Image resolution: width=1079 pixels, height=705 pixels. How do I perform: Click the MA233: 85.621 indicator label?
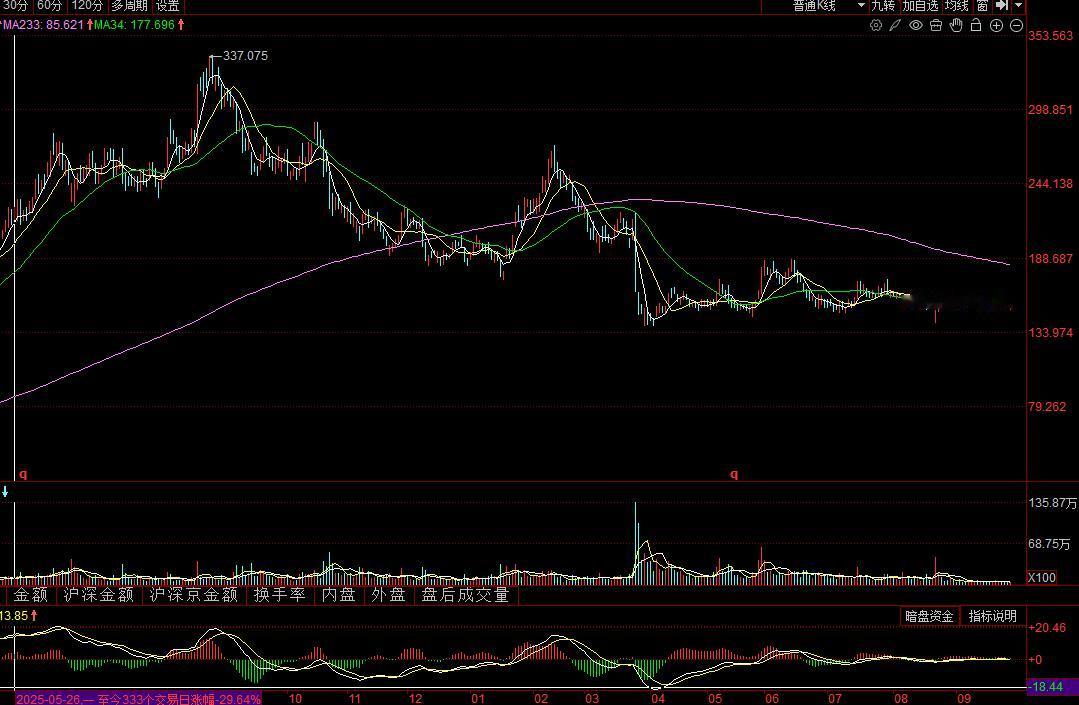[43, 25]
